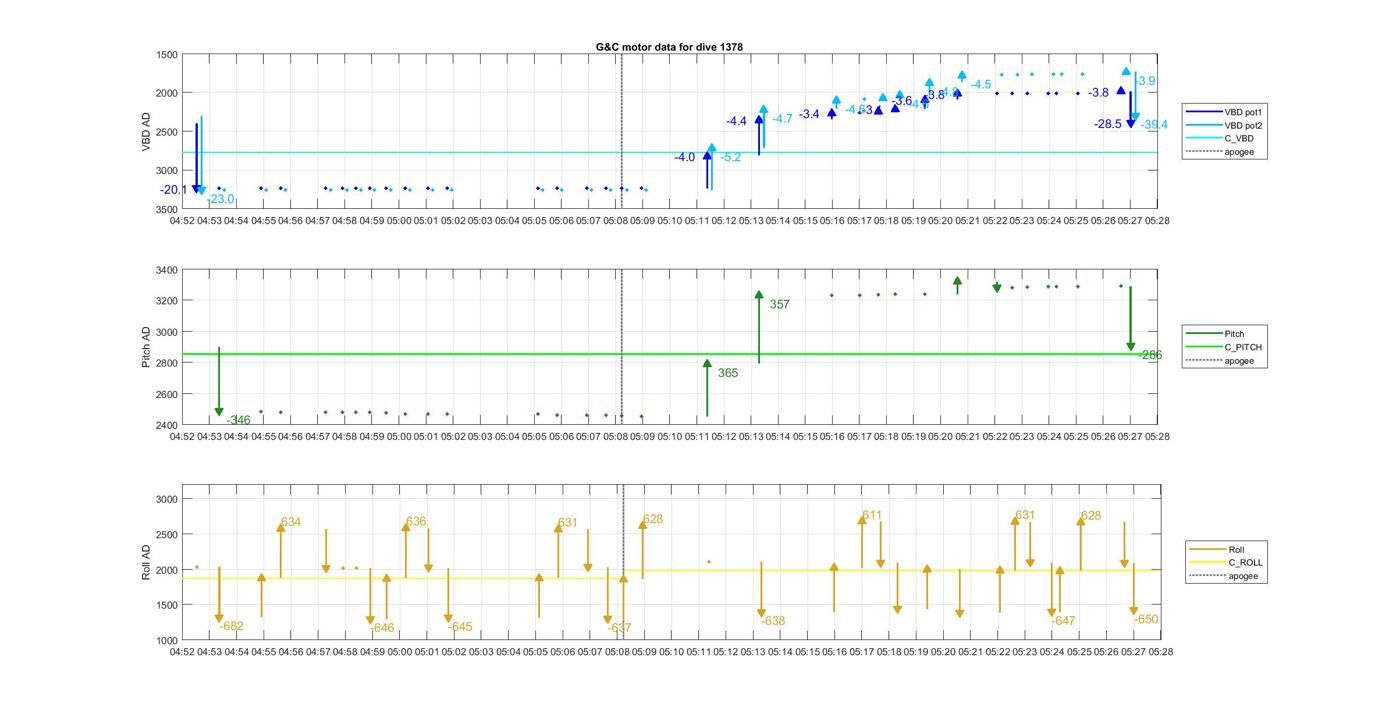Click the plot title for dive 1378
Image resolution: width=1400 pixels, height=720 pixels.
click(x=669, y=47)
